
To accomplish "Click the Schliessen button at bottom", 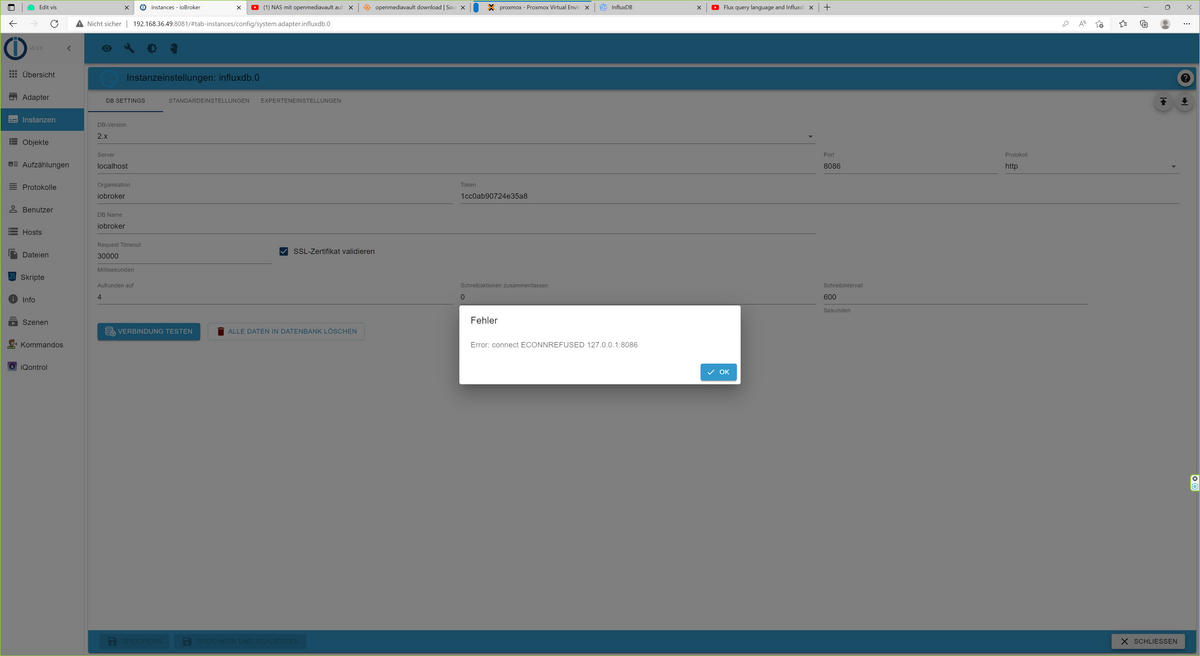I will pos(1148,641).
